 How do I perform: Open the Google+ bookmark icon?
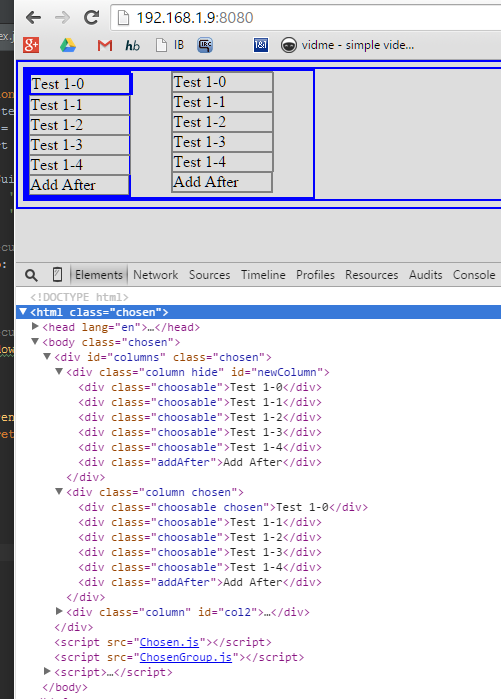[31, 45]
